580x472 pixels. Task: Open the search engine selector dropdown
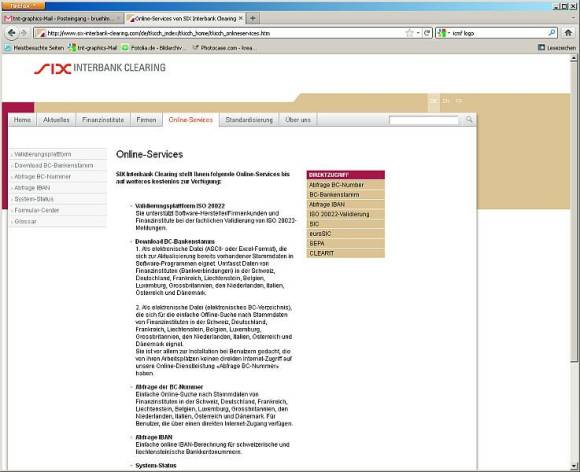444,33
